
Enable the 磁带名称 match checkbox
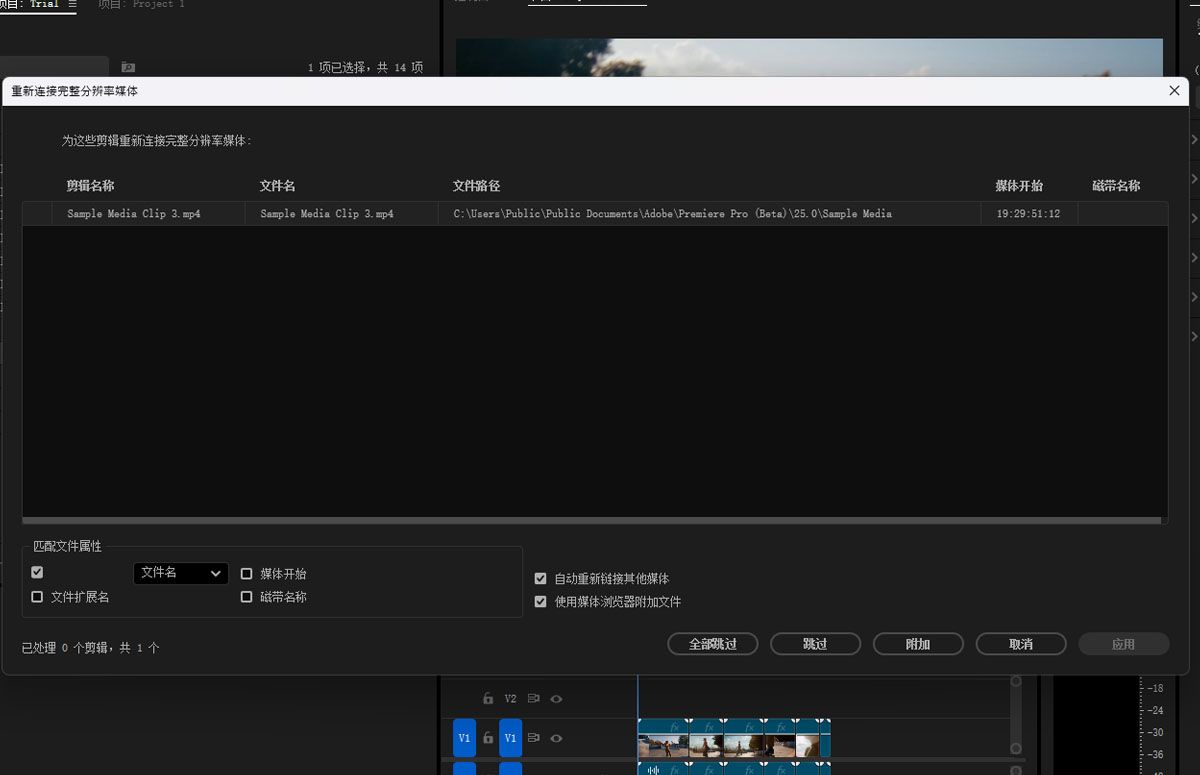[246, 596]
